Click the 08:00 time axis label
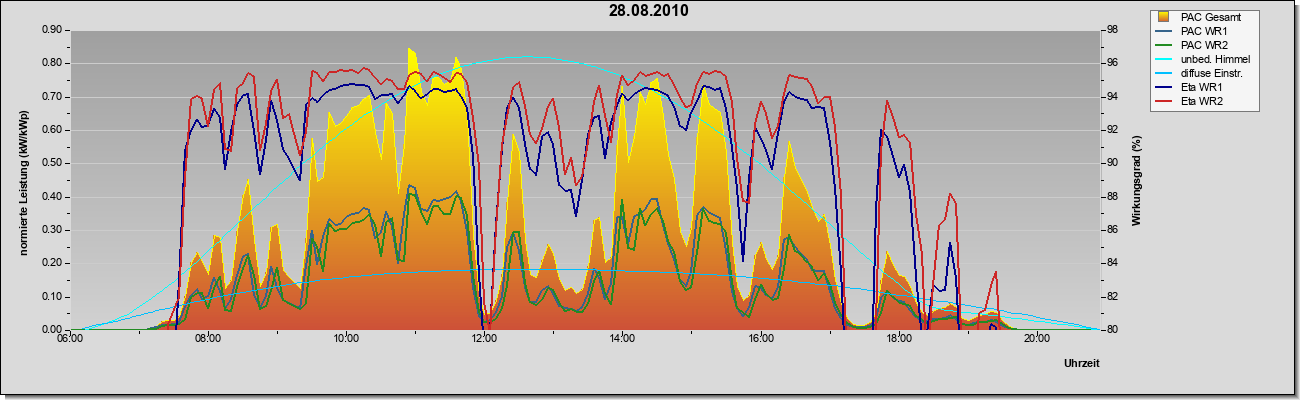Viewport: 1300px width, 400px height. [208, 339]
